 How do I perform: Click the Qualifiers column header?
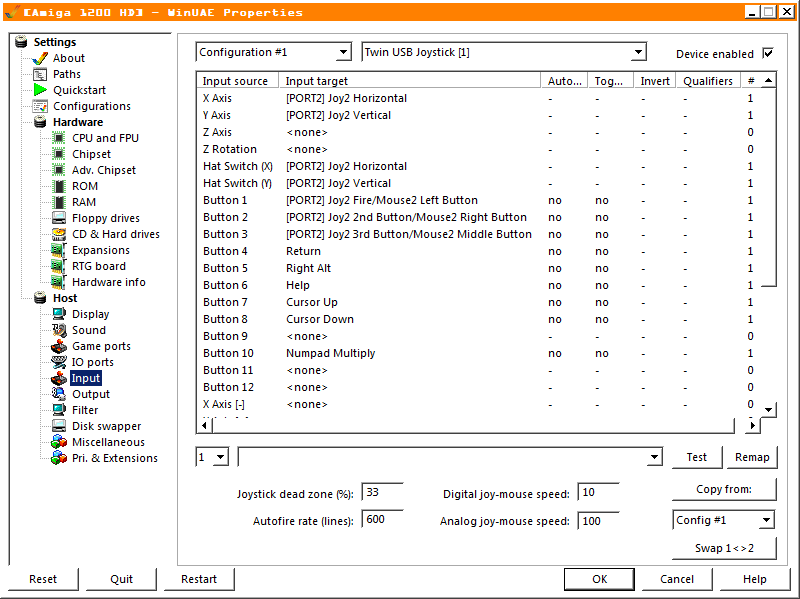[709, 81]
